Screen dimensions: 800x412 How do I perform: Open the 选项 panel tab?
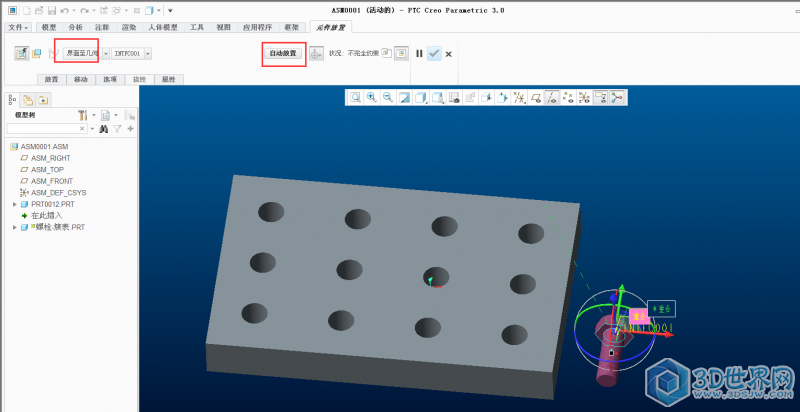pos(110,80)
